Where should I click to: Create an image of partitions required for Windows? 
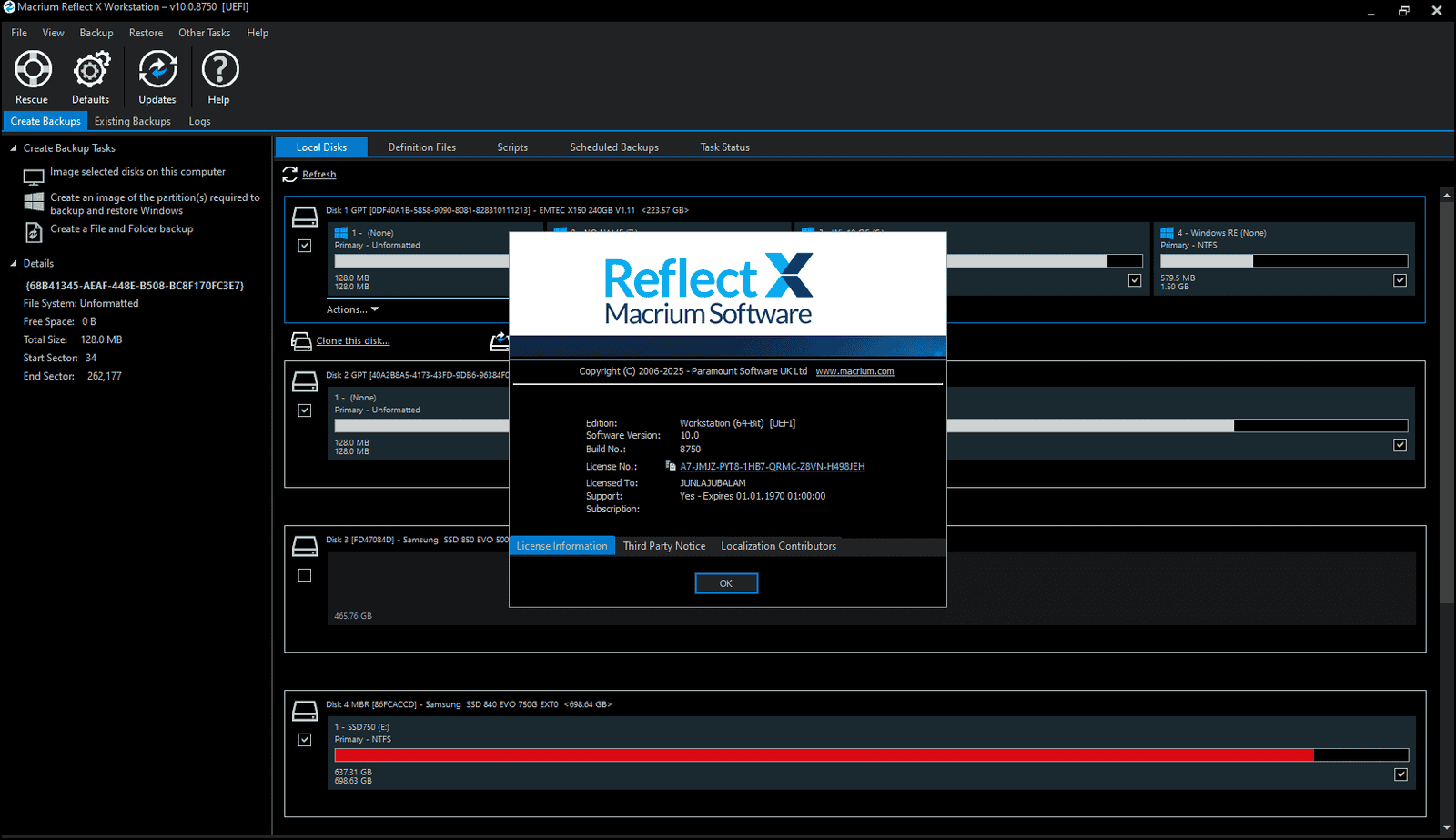tap(153, 203)
